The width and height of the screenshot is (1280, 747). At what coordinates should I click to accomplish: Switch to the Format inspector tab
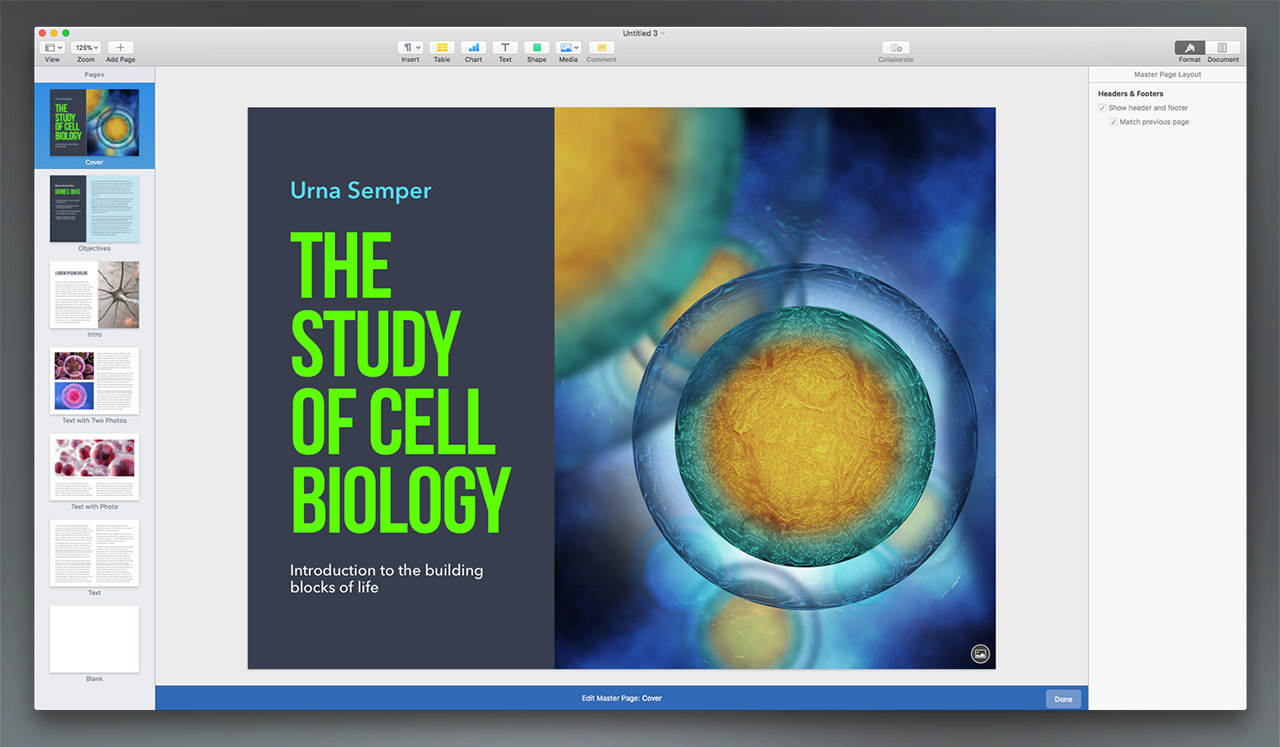[1189, 48]
